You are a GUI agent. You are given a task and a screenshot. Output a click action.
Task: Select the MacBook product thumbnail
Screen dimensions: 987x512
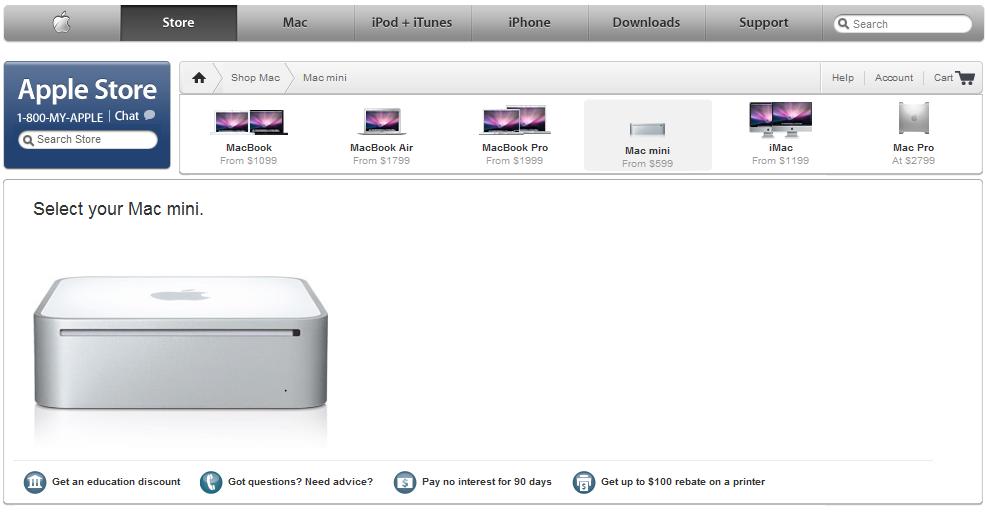click(x=249, y=121)
